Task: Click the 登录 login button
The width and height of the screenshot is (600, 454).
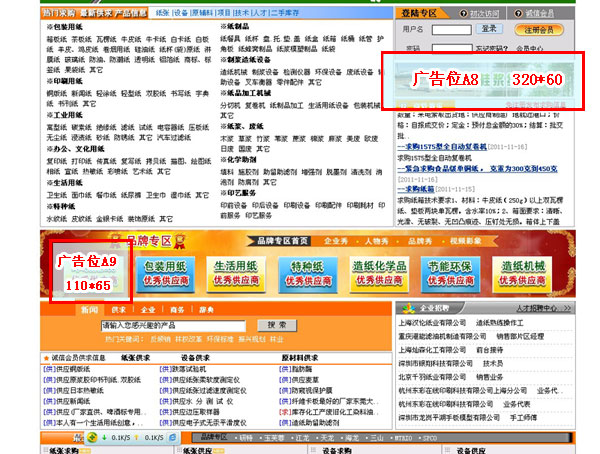Action: [490, 30]
